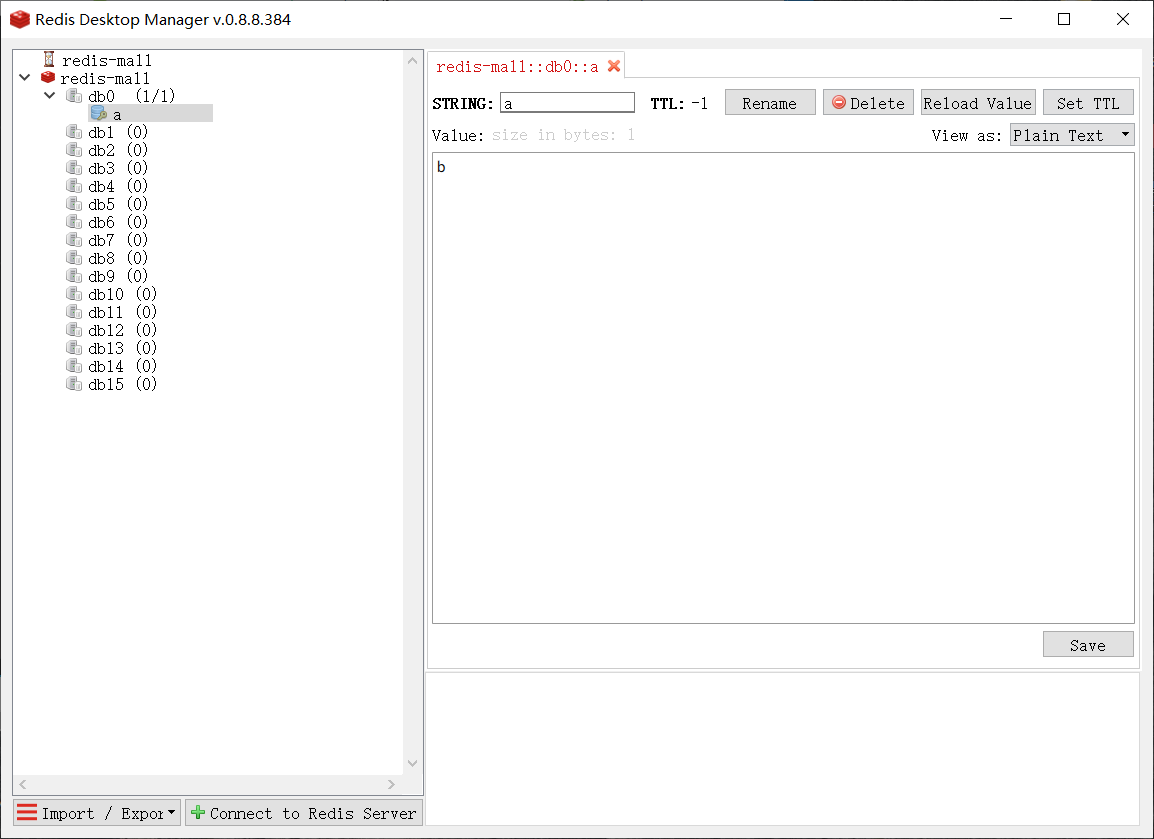This screenshot has width=1154, height=839.
Task: Click into the value text area containing b
Action: tap(783, 388)
